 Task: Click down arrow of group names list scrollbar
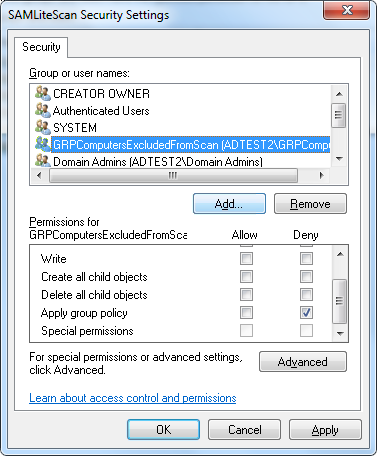tap(340, 159)
